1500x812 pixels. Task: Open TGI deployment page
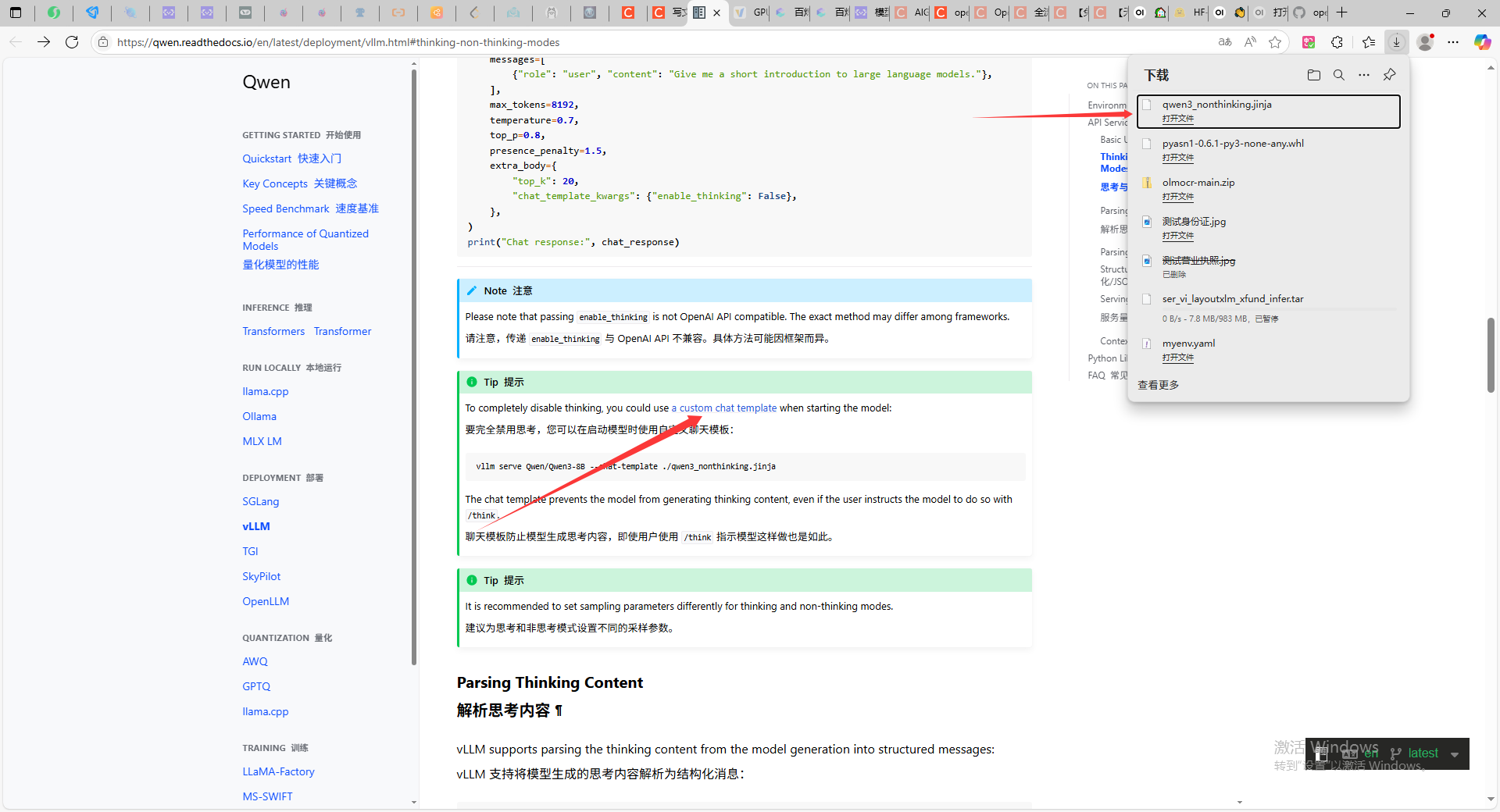[x=250, y=551]
